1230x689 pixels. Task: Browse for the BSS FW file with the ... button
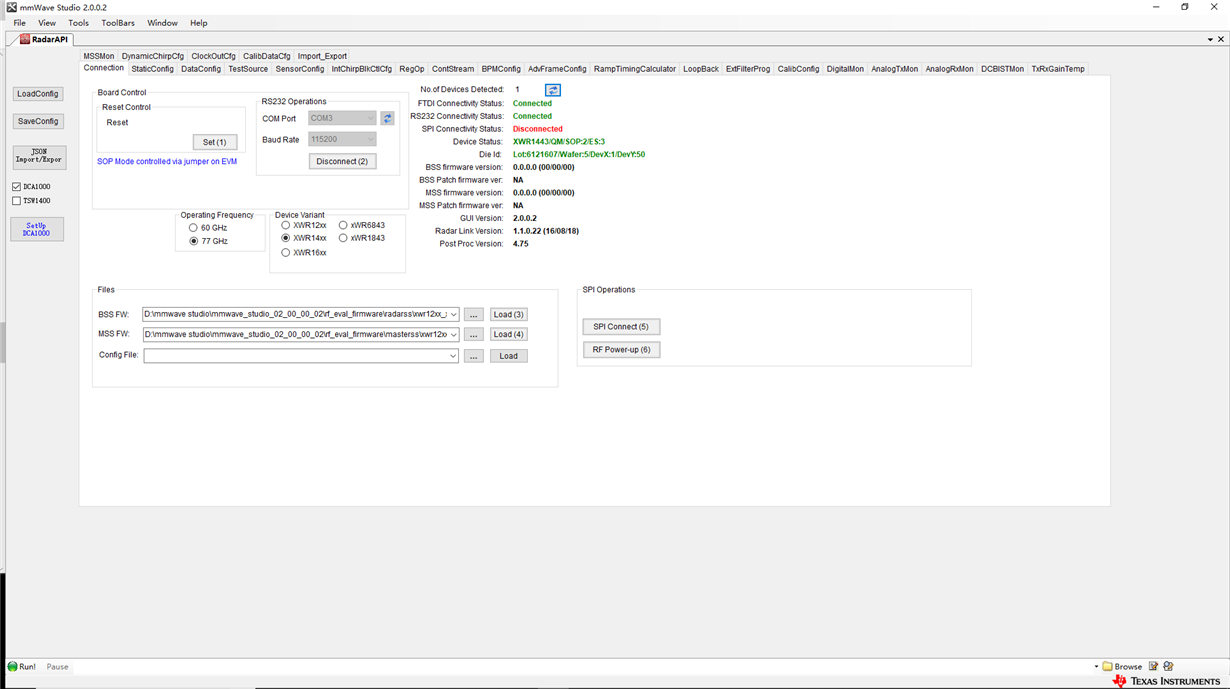tap(474, 314)
